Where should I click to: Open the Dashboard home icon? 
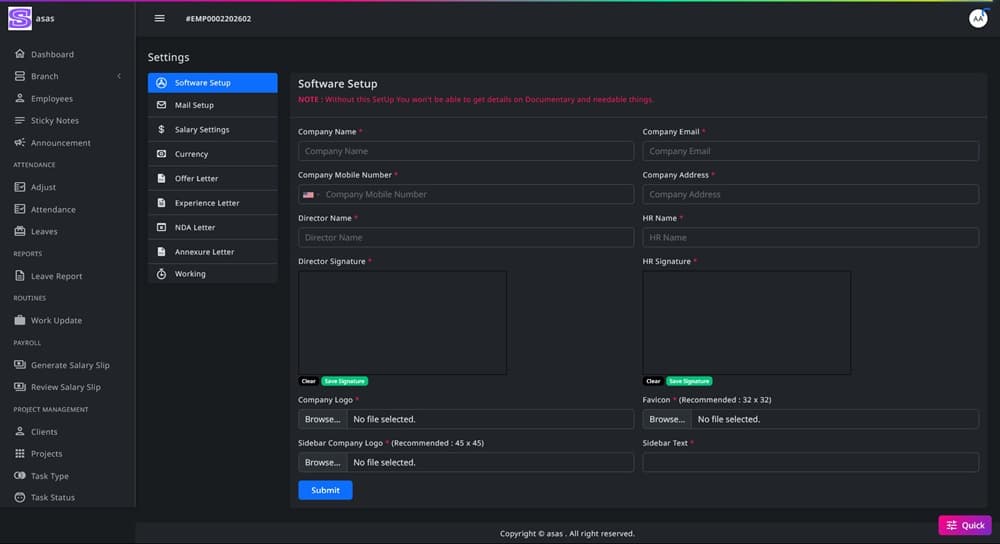[x=20, y=54]
